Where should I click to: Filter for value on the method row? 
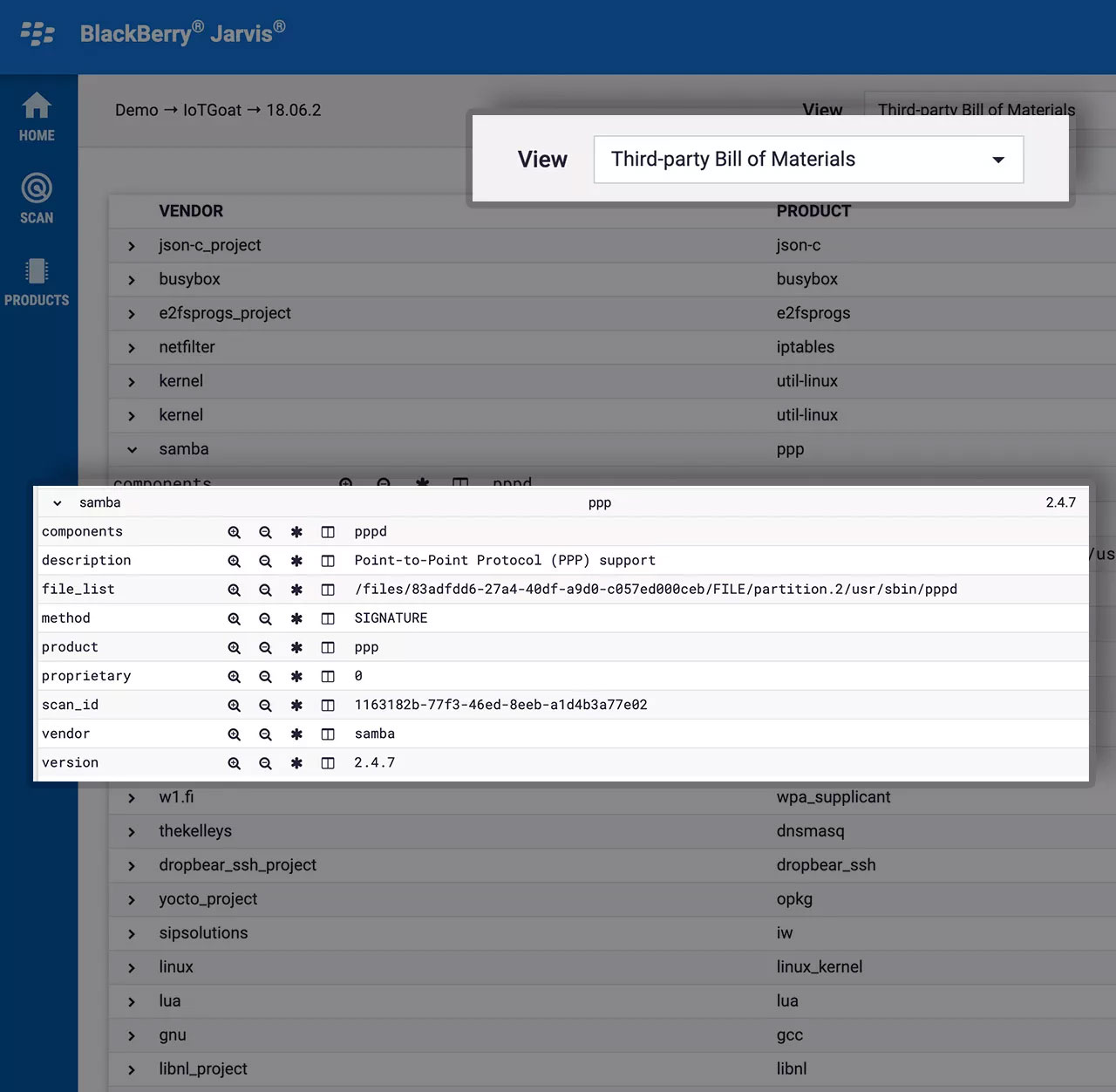click(234, 618)
